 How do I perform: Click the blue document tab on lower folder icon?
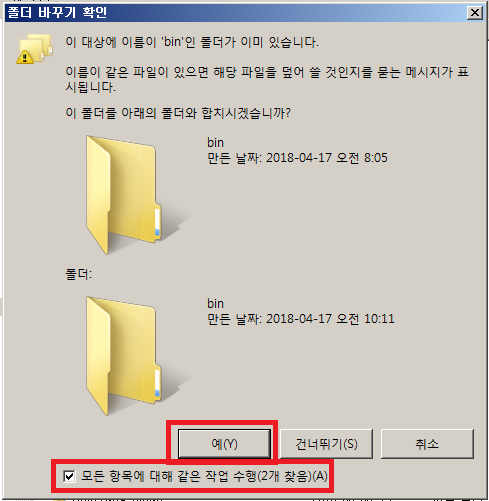click(x=157, y=393)
